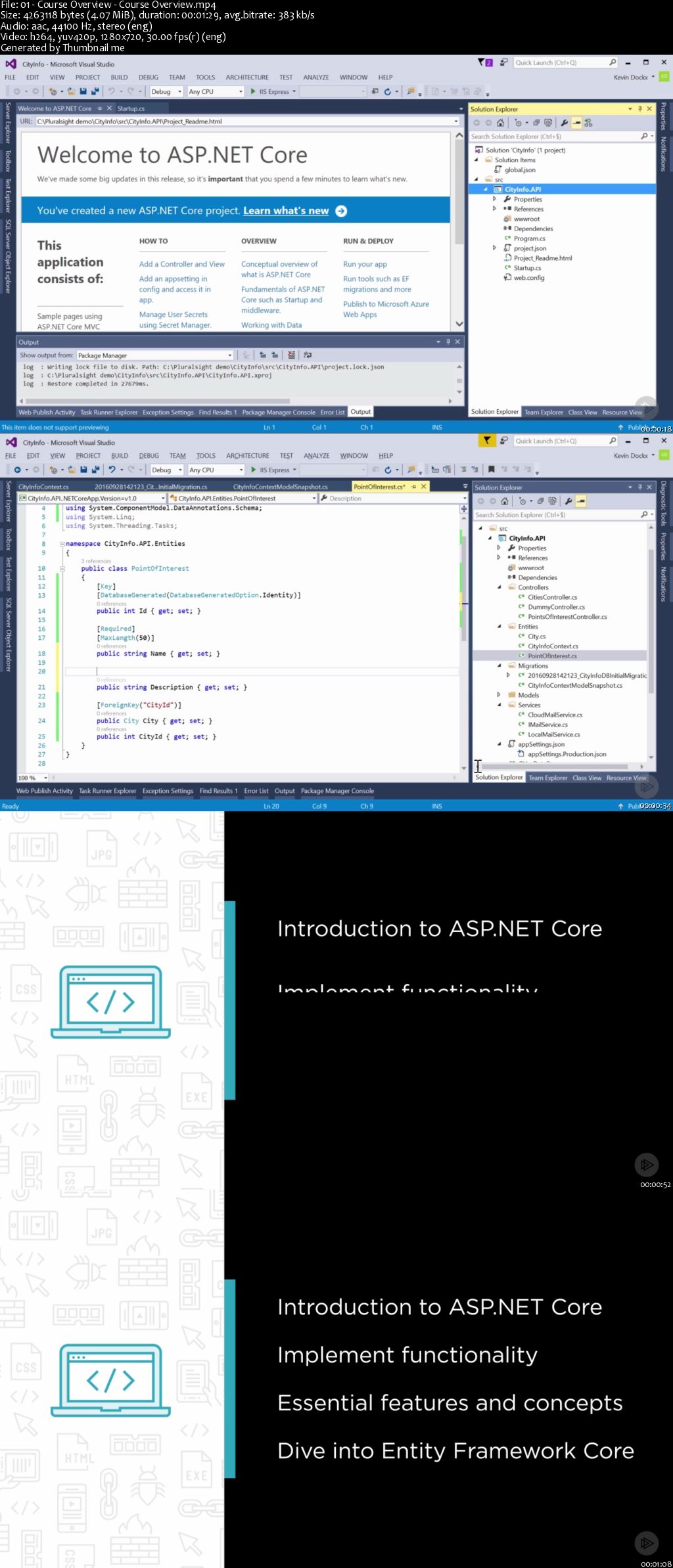This screenshot has width=673, height=1568.
Task: Click Clear All icon in Output panel toolbar
Action: point(292,355)
